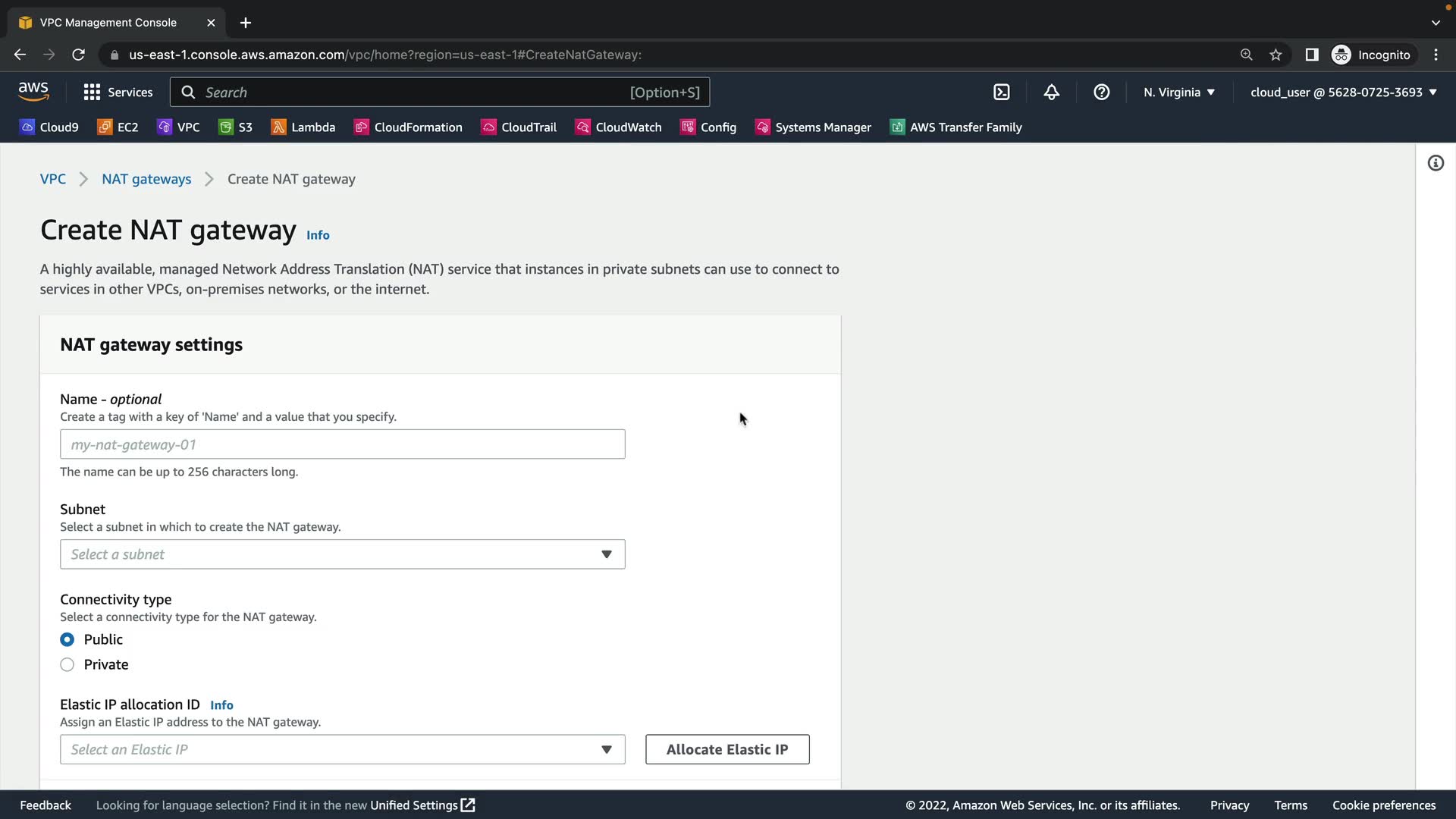Image resolution: width=1456 pixels, height=819 pixels.
Task: Click the help question mark icon
Action: (x=1101, y=92)
